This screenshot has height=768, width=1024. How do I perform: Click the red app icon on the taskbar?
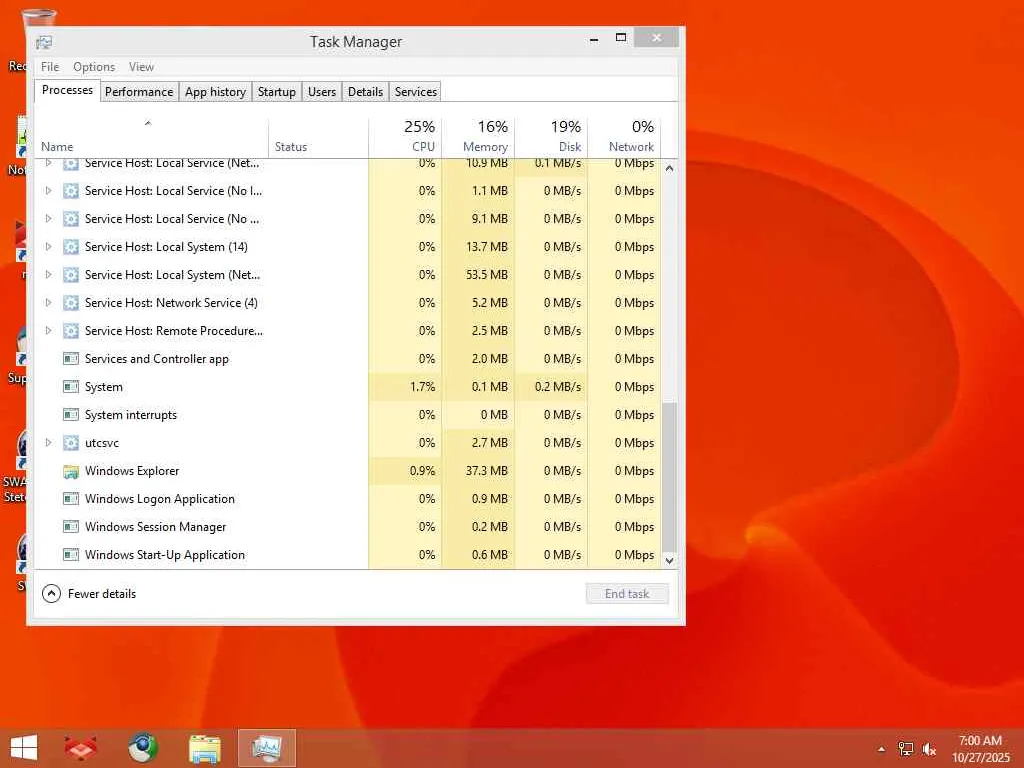(81, 748)
